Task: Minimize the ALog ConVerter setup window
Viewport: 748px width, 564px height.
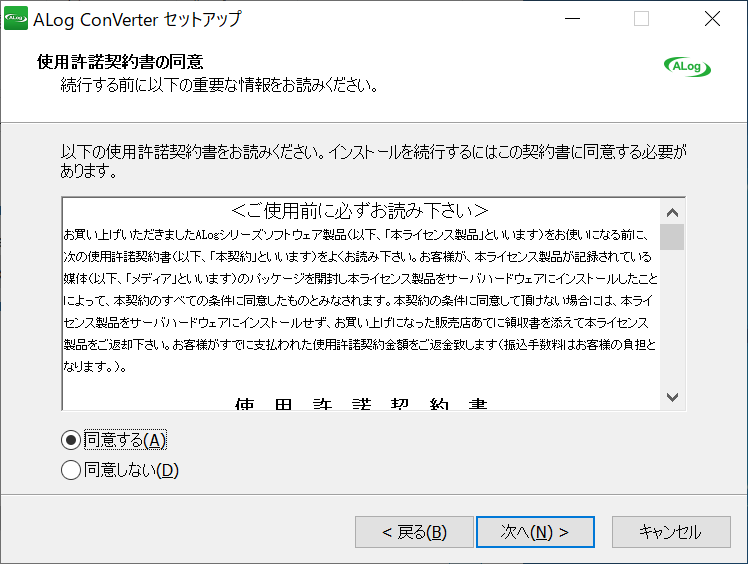Action: (572, 19)
